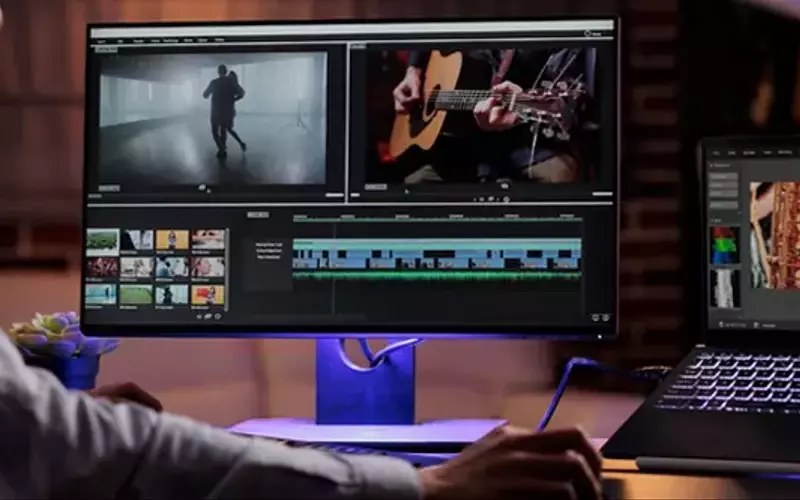This screenshot has height=500, width=800.
Task: Click the second bottom icon on the laptop app
Action: pyautogui.click(x=757, y=325)
